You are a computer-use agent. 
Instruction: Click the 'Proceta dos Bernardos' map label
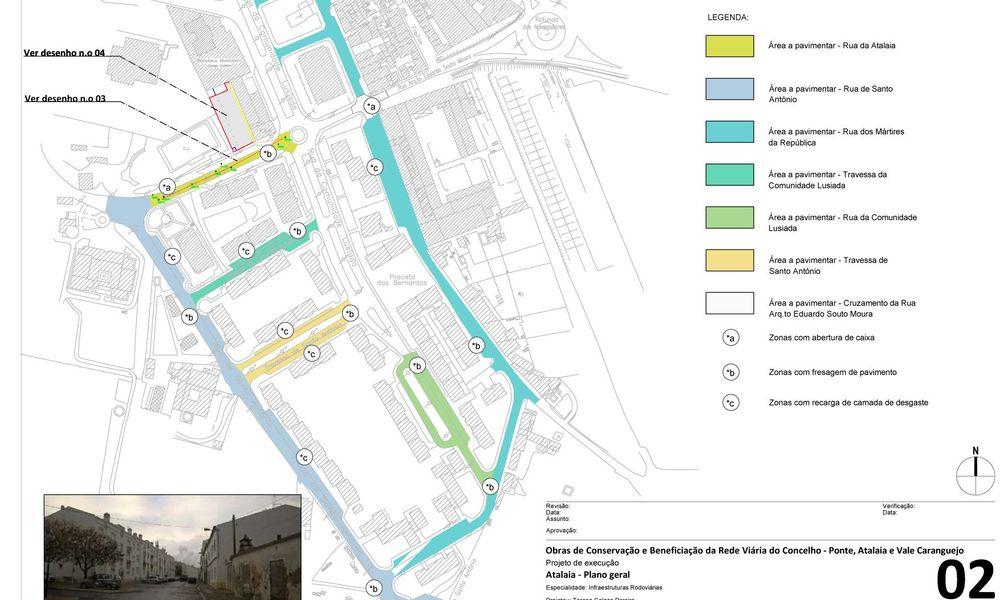(402, 279)
